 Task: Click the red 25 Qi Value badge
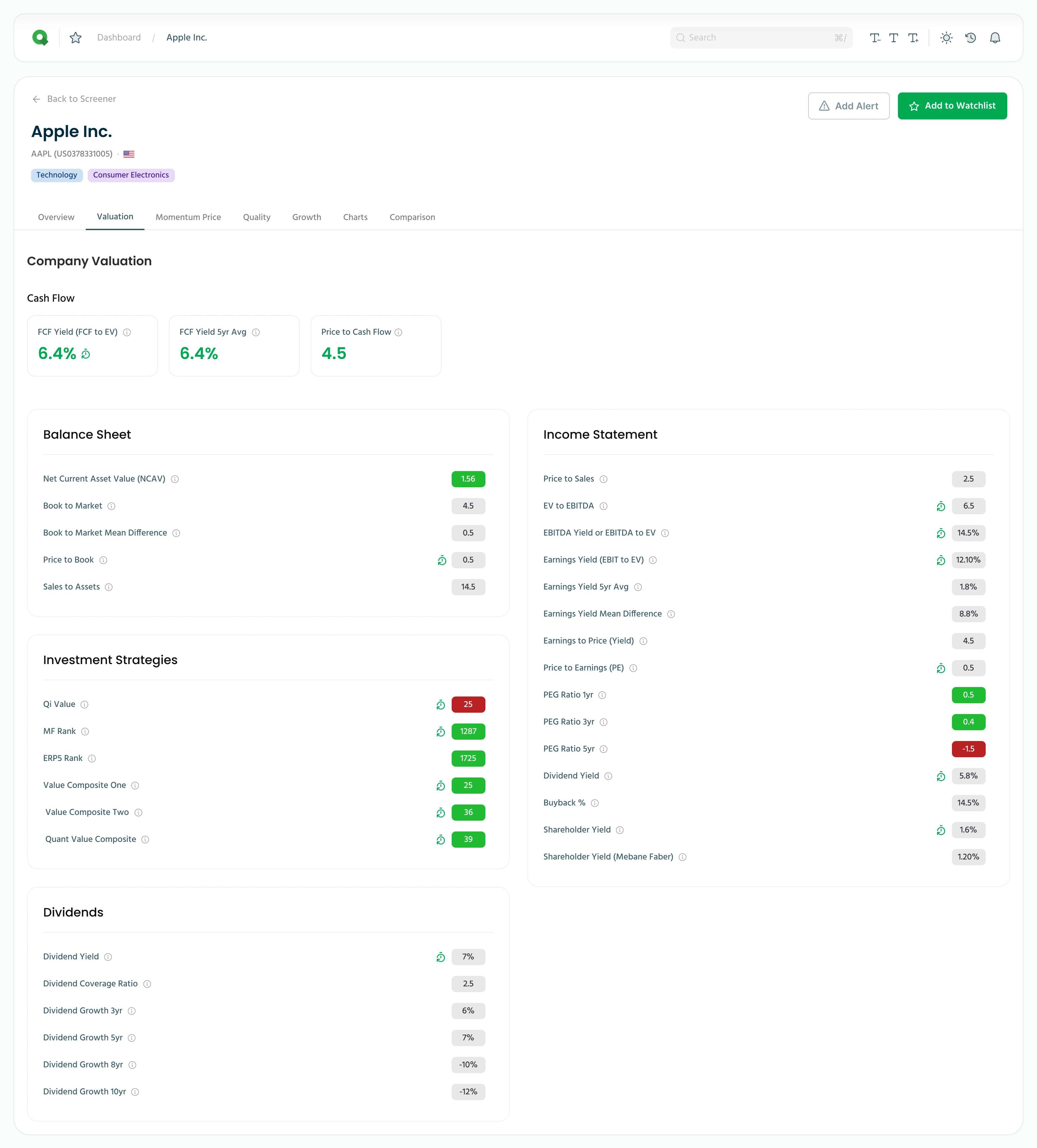tap(468, 705)
